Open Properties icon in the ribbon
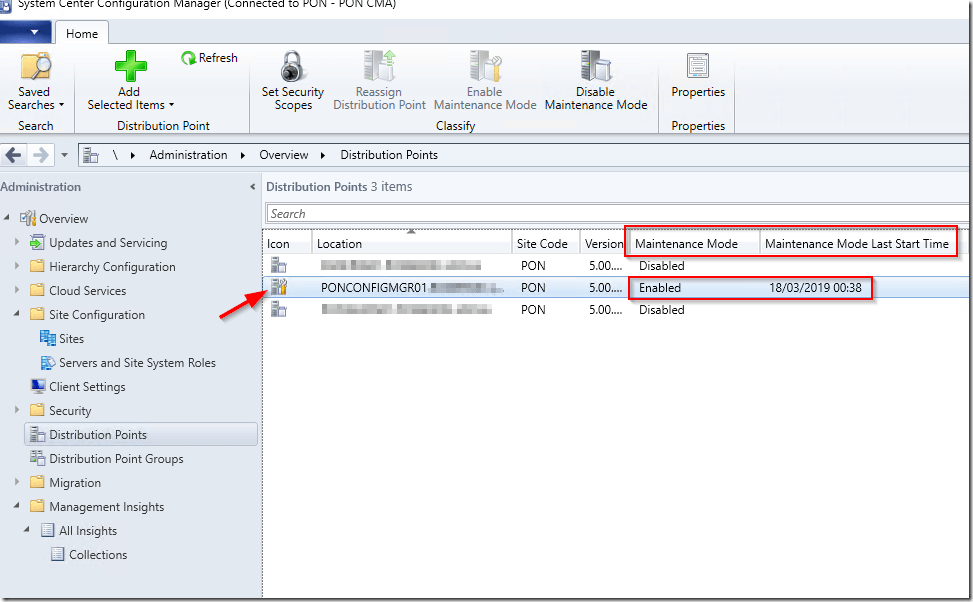973x602 pixels. pyautogui.click(x=697, y=68)
